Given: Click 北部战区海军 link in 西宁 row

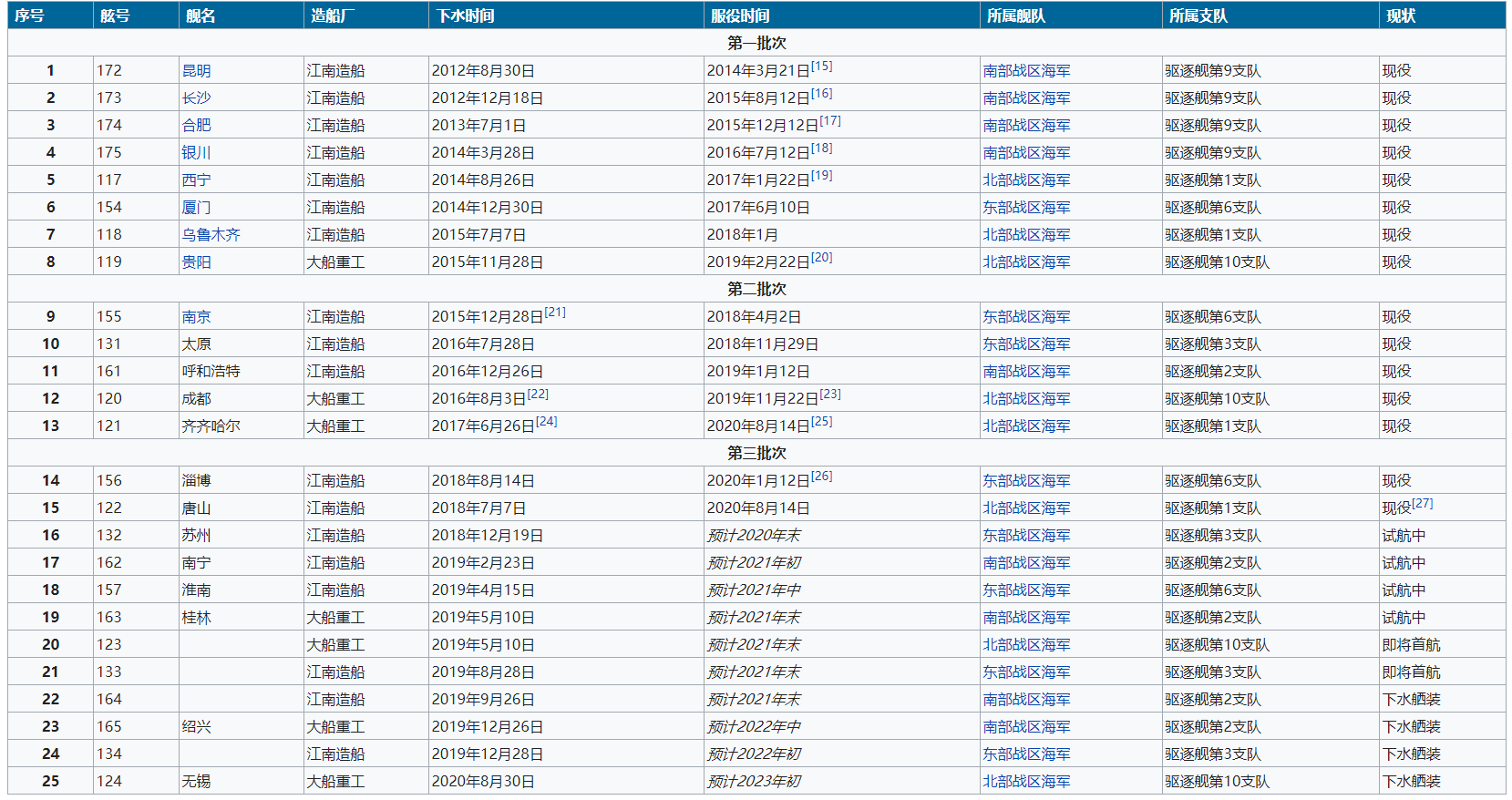Looking at the screenshot, I should pos(1026,180).
